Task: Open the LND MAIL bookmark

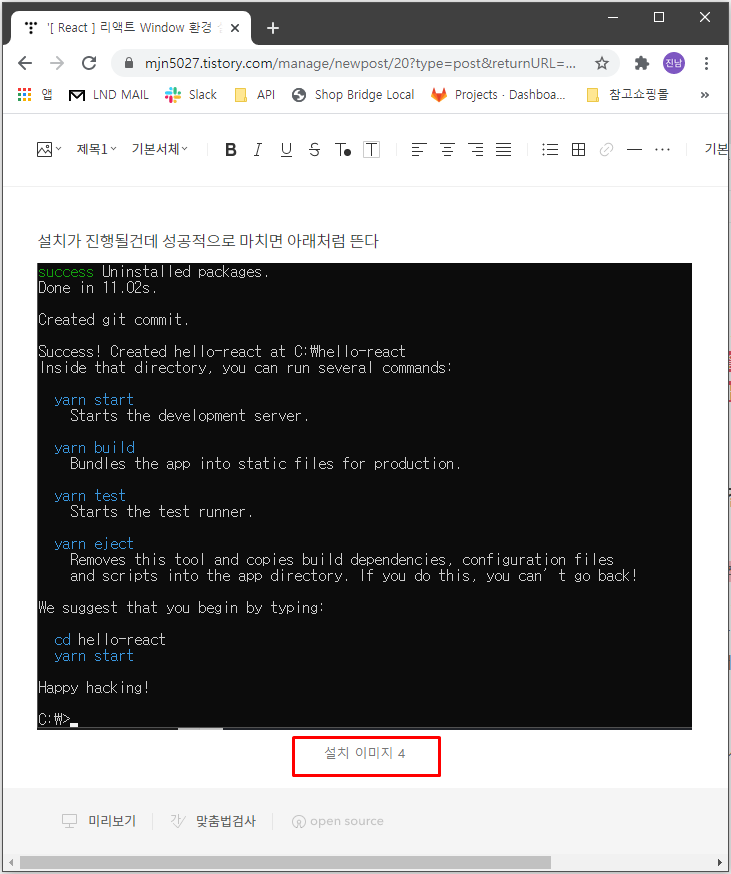Action: point(108,95)
